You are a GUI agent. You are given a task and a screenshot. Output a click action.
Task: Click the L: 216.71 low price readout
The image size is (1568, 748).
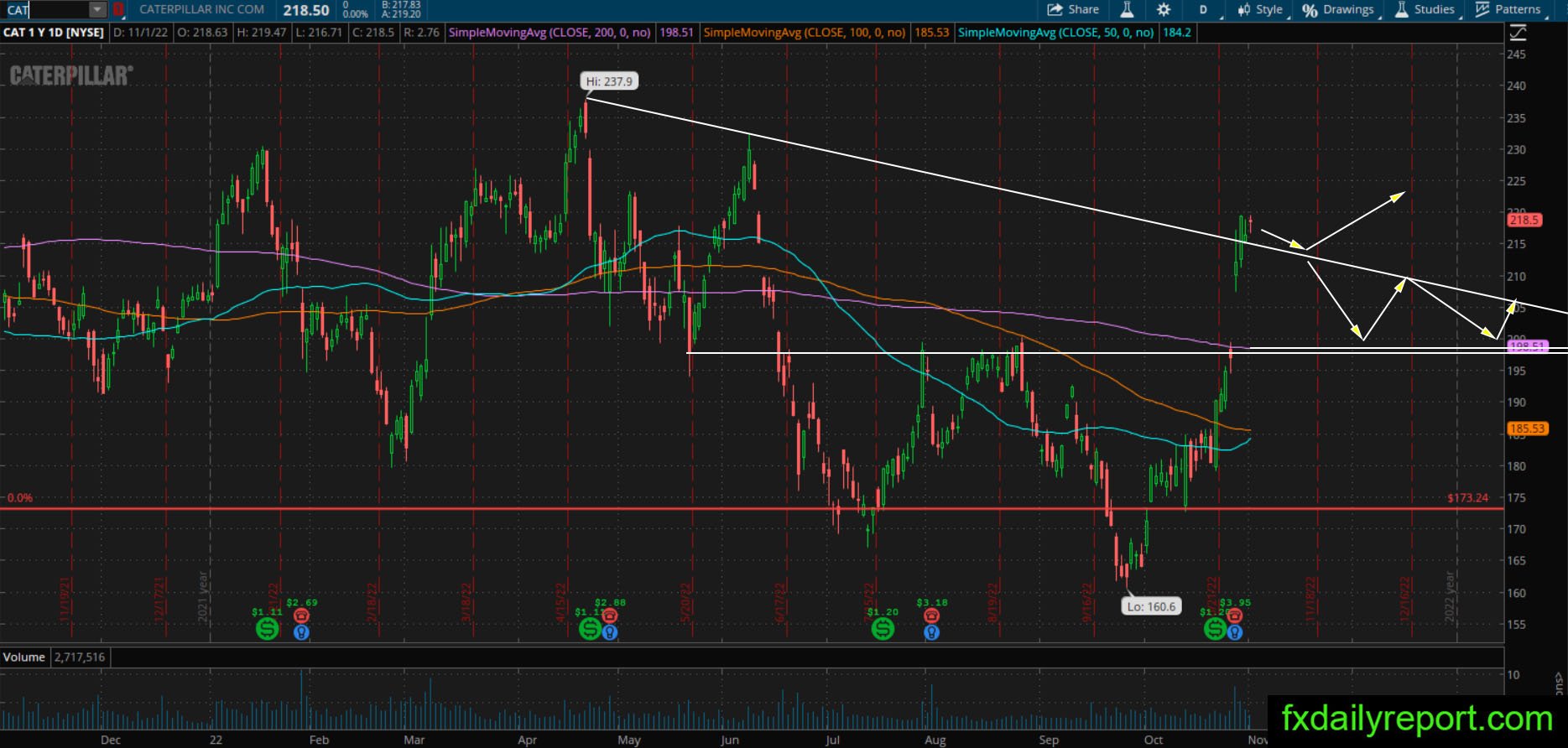319,33
